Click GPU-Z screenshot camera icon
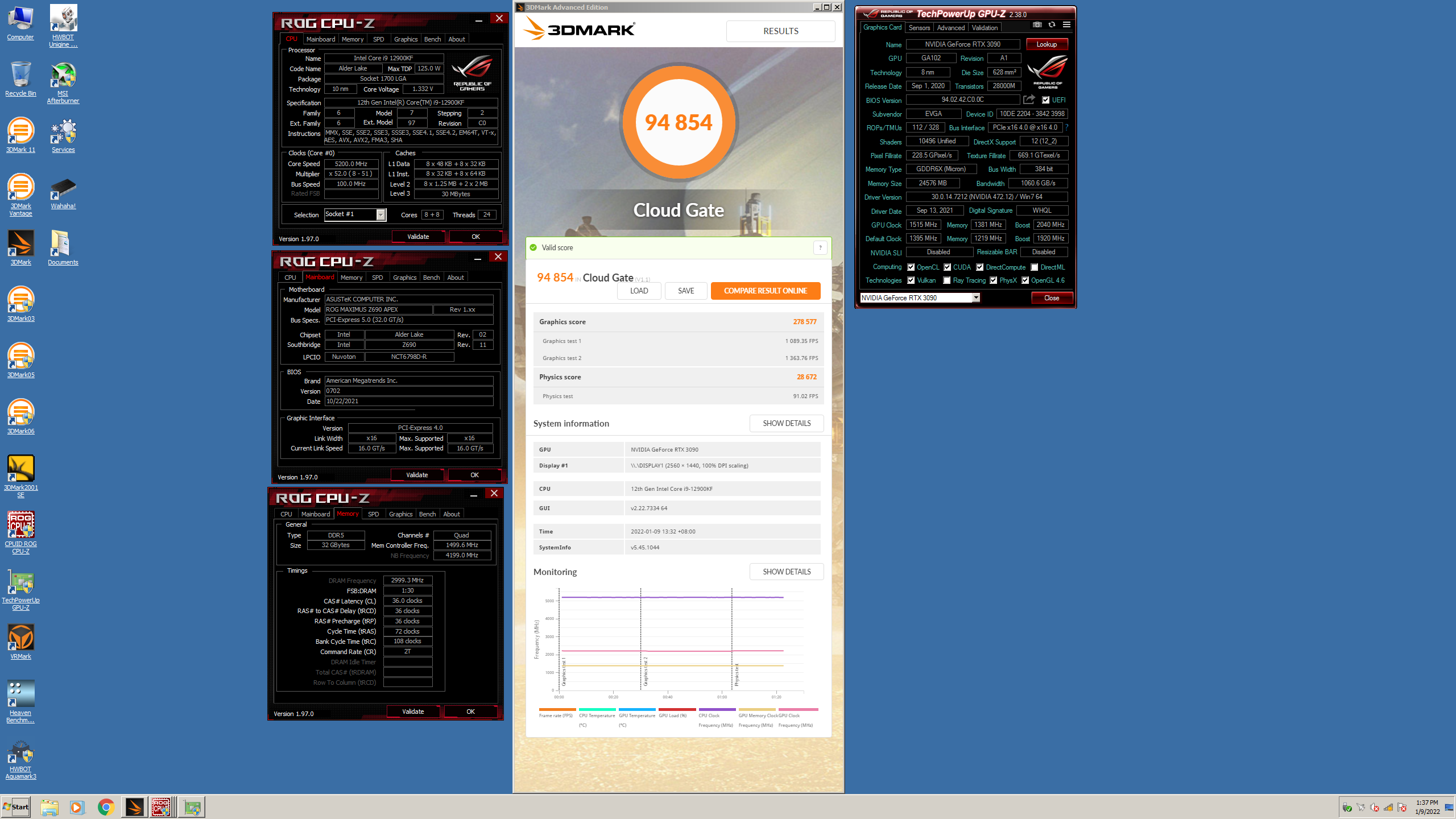This screenshot has height=819, width=1456. (x=1037, y=24)
